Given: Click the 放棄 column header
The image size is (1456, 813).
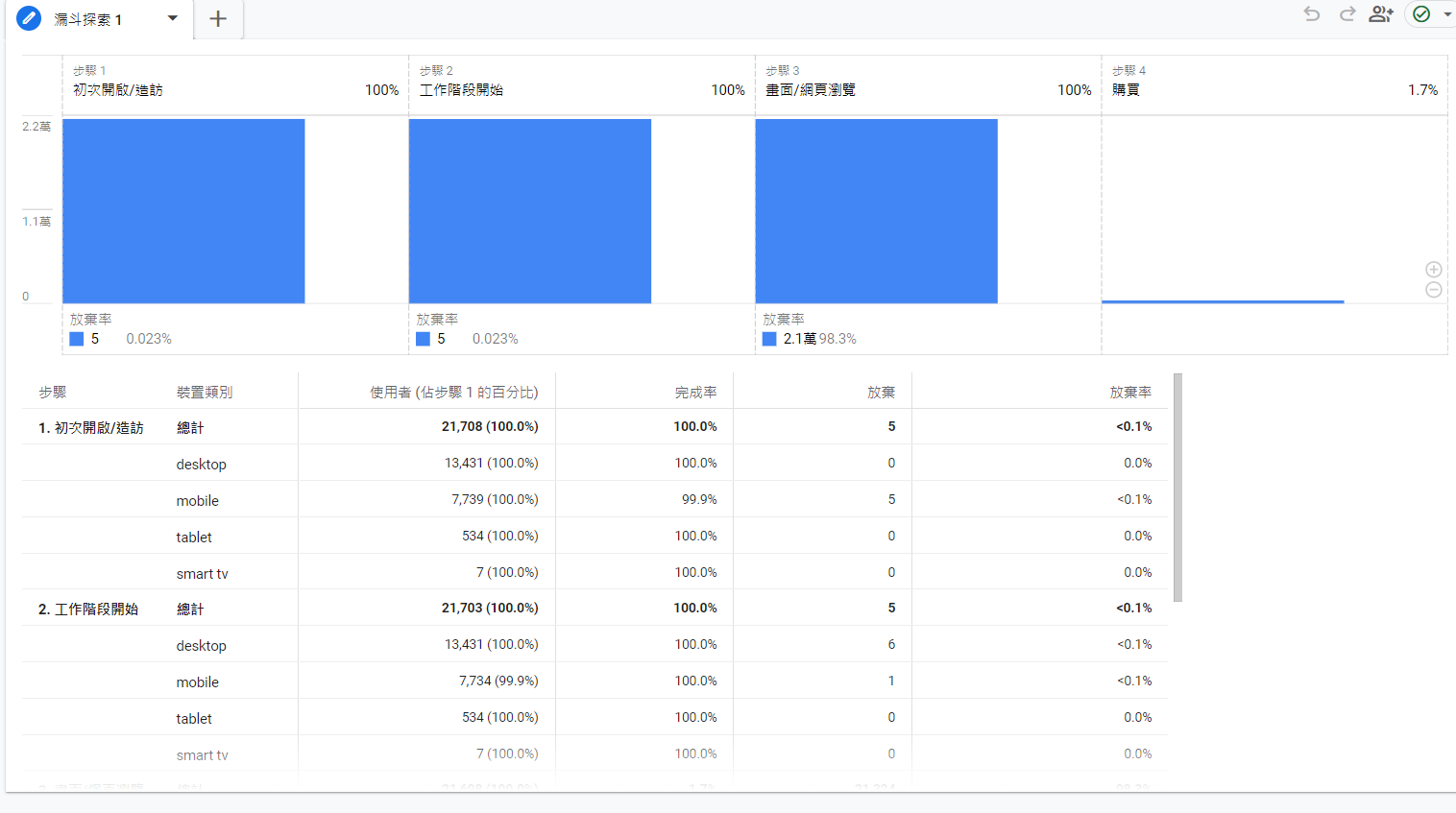Looking at the screenshot, I should click(x=882, y=392).
